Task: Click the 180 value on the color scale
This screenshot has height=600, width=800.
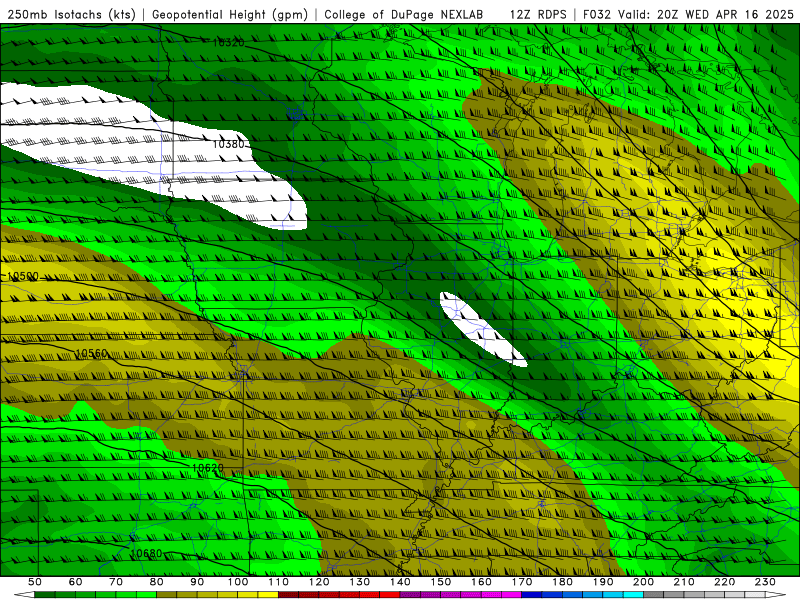Action: tap(562, 582)
